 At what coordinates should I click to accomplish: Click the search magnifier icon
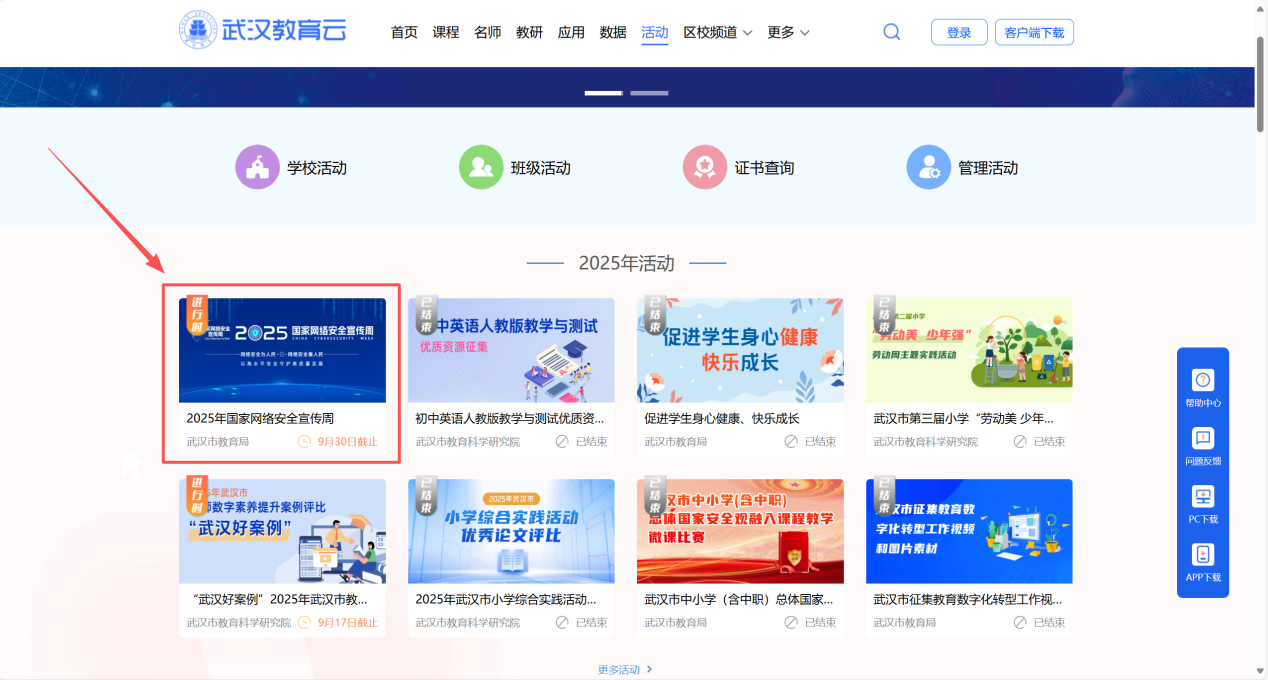pyautogui.click(x=891, y=32)
